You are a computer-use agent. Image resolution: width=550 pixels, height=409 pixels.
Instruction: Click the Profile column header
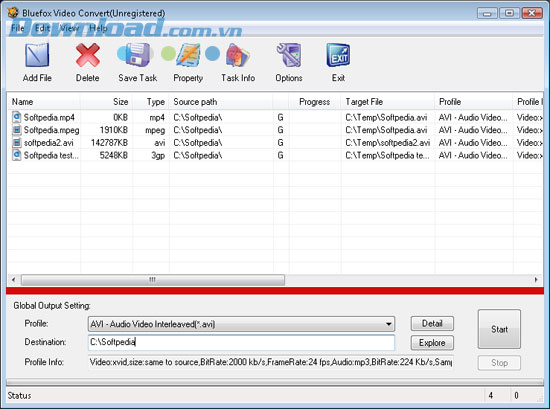pyautogui.click(x=474, y=102)
